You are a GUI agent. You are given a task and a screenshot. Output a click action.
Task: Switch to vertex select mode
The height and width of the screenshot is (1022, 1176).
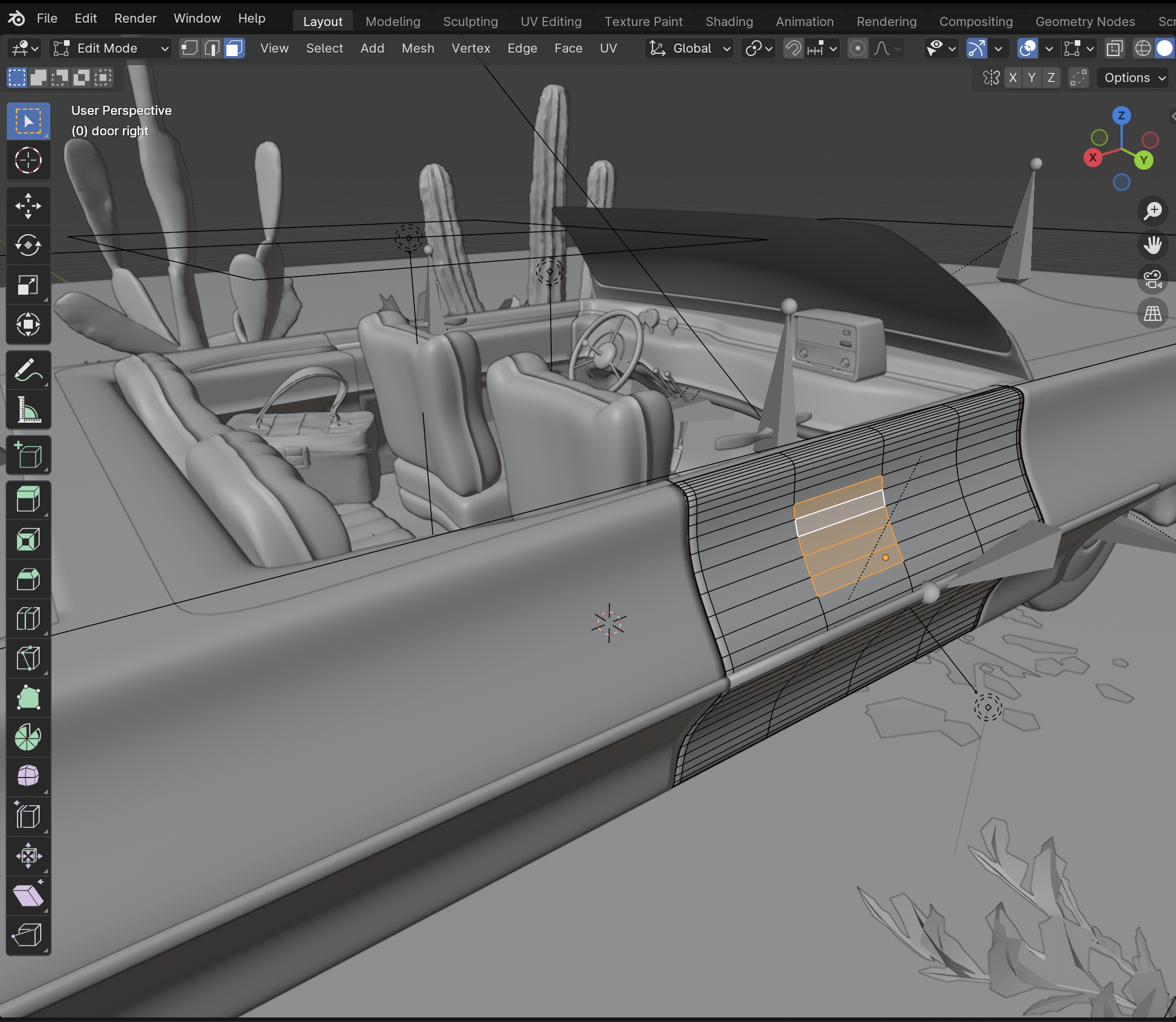(190, 49)
